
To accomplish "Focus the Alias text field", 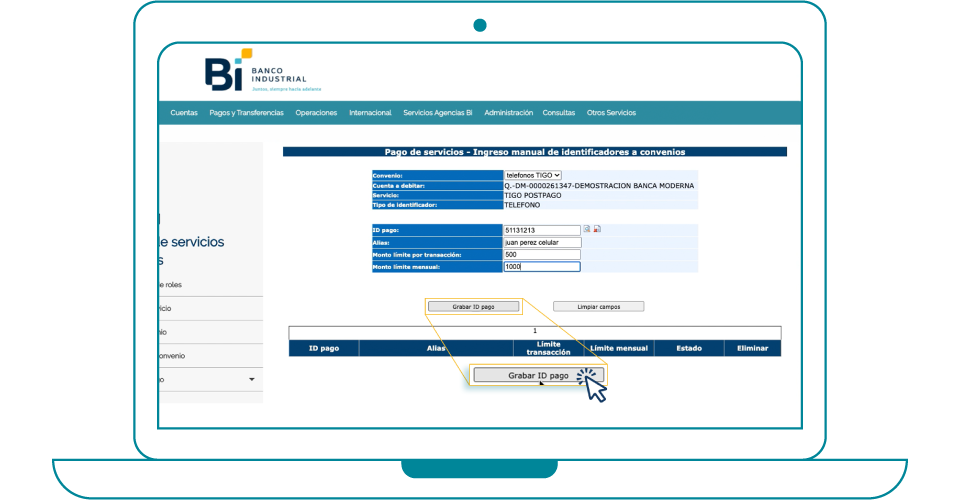I will [x=542, y=242].
